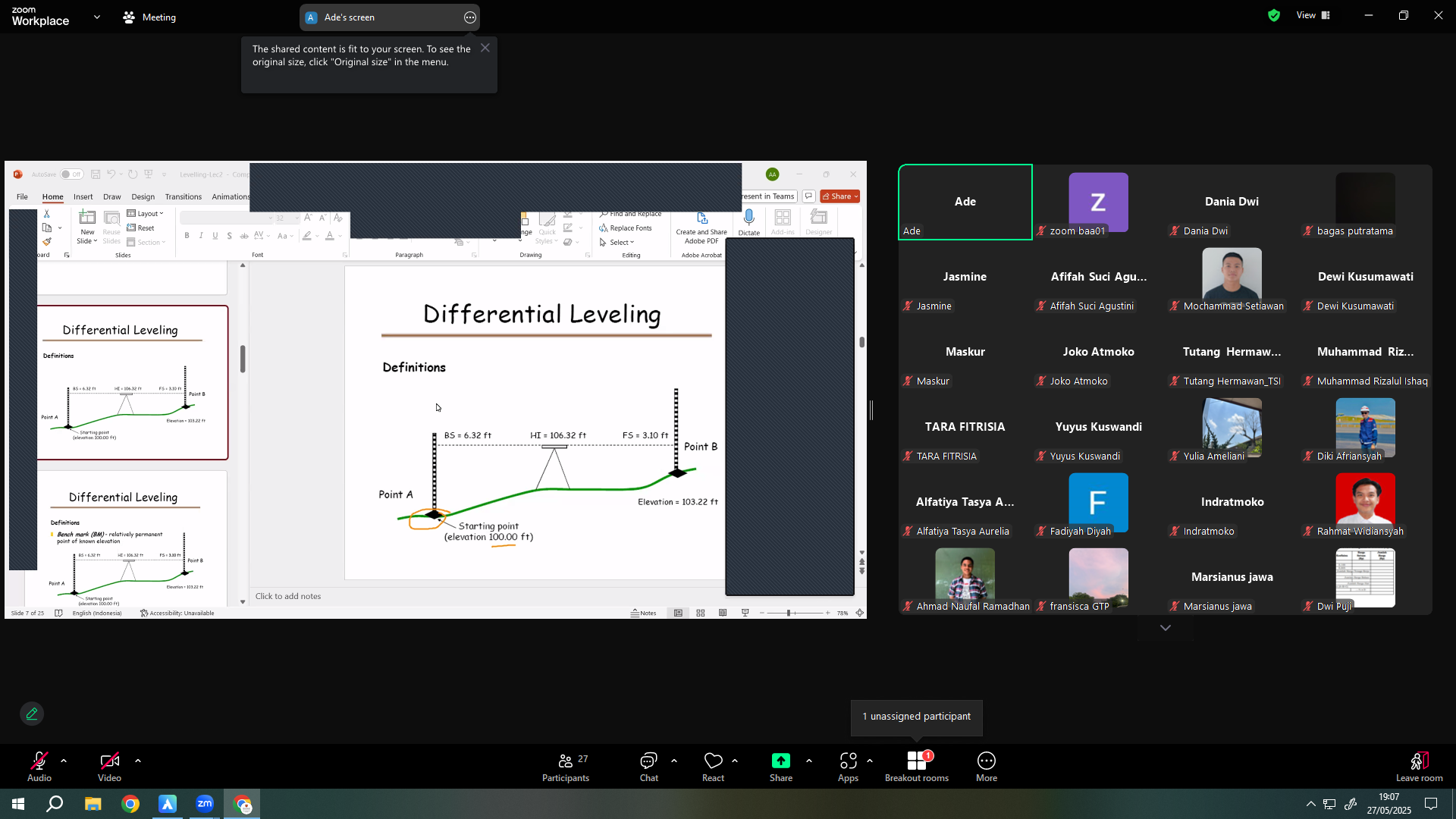Click the green Share screen icon
Viewport: 1456px width, 819px height.
(x=781, y=761)
